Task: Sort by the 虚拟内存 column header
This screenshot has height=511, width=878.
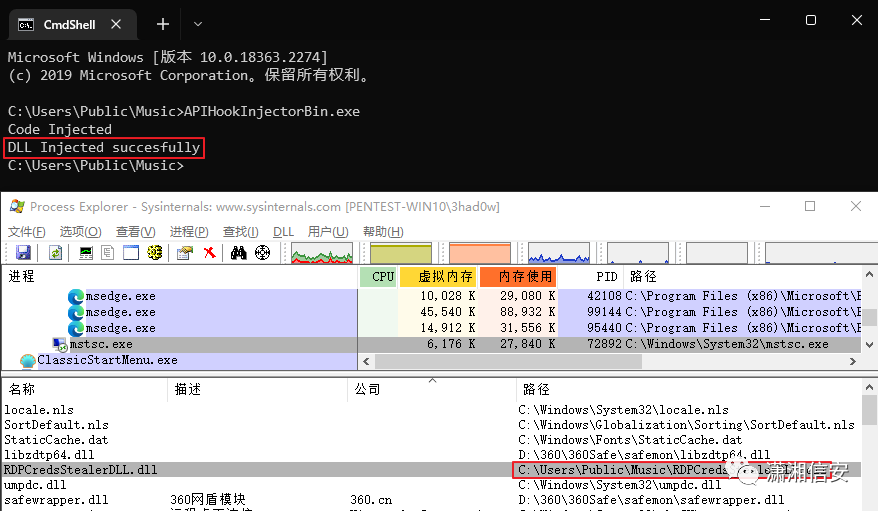Action: click(x=438, y=276)
